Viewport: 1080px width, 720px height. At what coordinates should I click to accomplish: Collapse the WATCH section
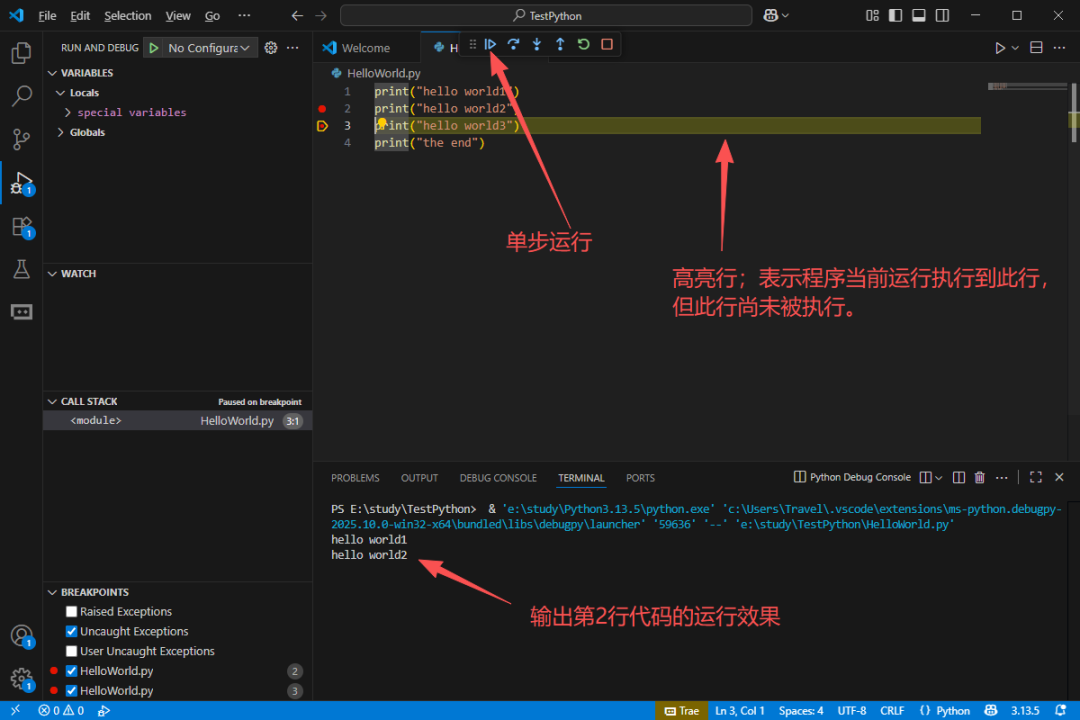[x=52, y=274]
